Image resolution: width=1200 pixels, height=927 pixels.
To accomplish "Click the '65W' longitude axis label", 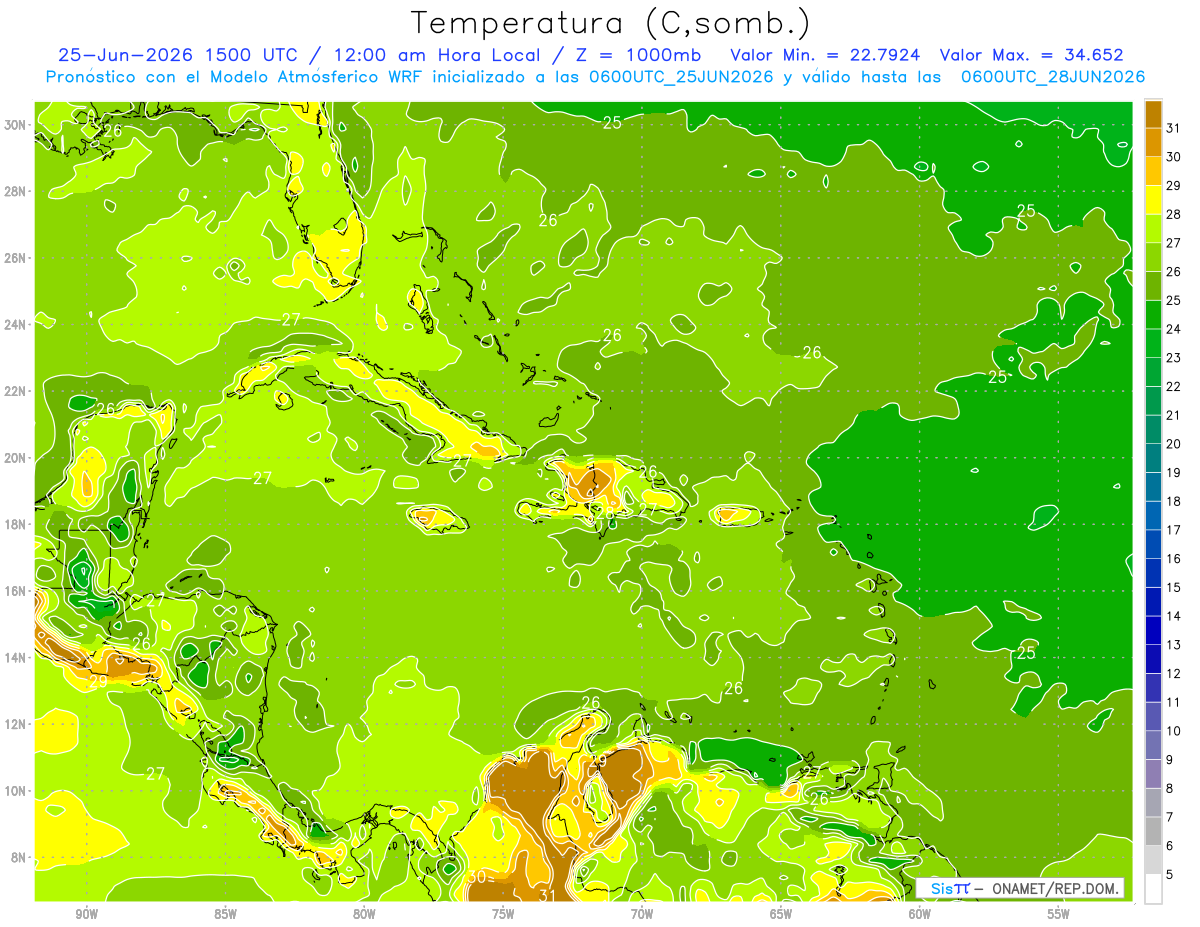I will pyautogui.click(x=781, y=914).
